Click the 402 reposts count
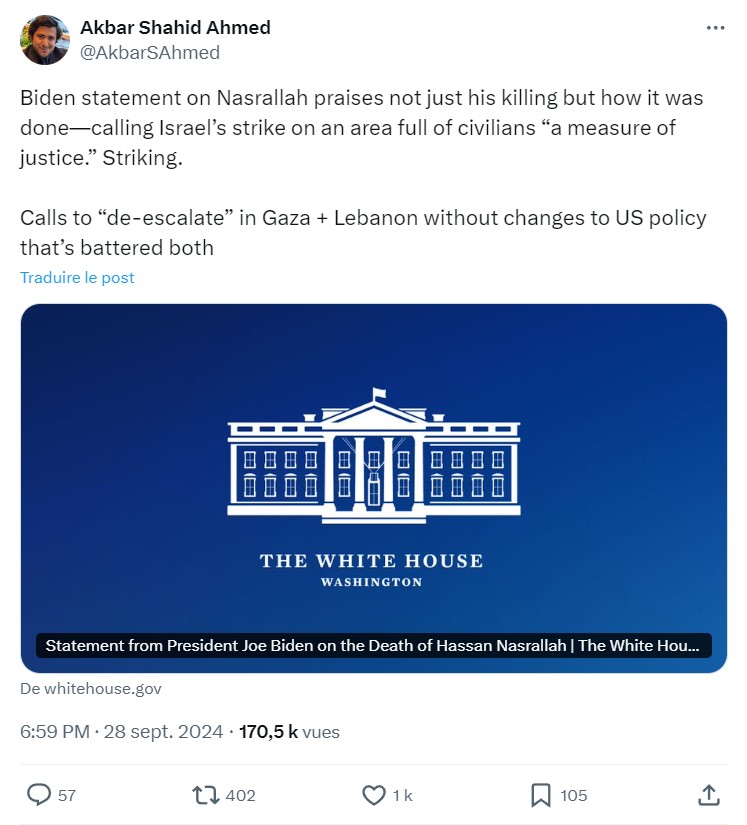Viewport: 747px width, 825px height. [x=241, y=796]
